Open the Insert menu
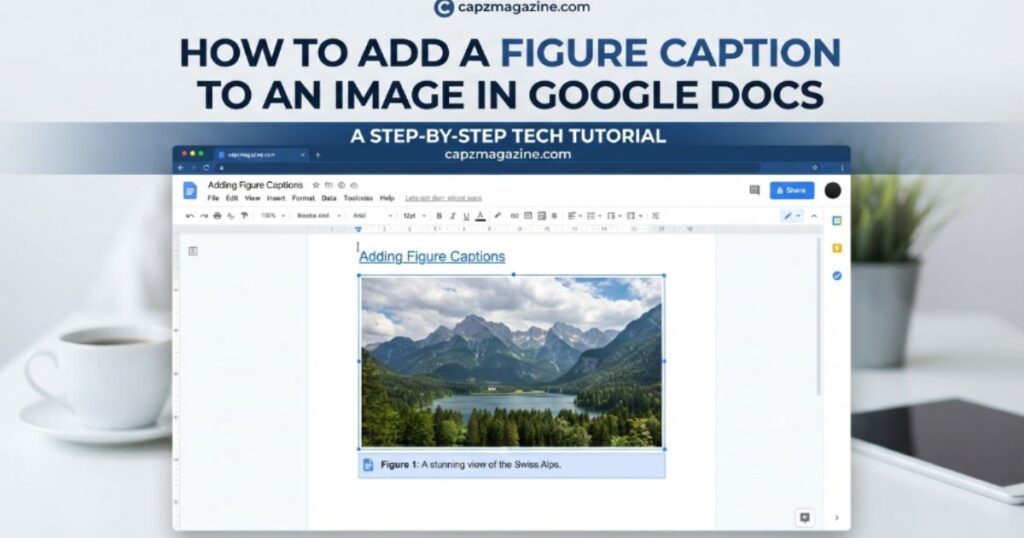The height and width of the screenshot is (538, 1024). point(276,198)
